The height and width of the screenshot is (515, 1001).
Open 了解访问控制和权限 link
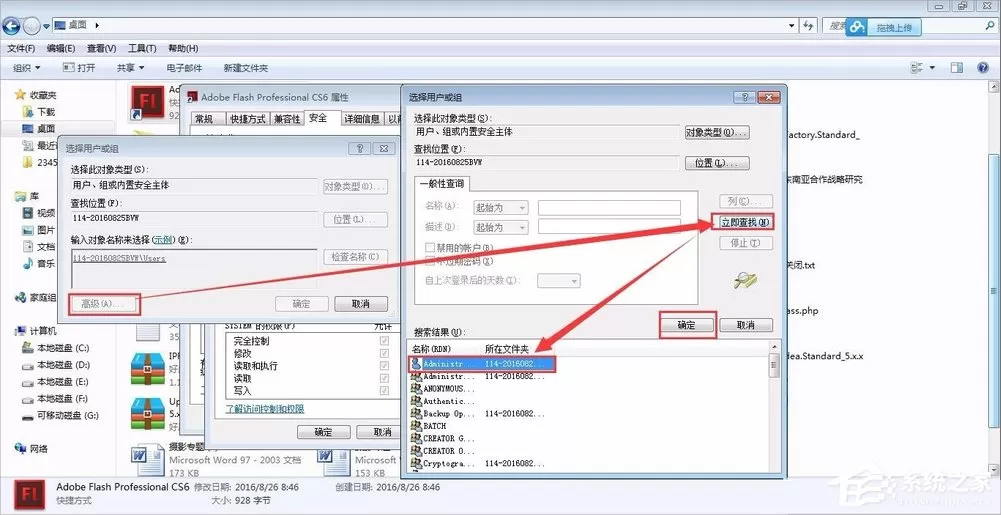click(265, 409)
